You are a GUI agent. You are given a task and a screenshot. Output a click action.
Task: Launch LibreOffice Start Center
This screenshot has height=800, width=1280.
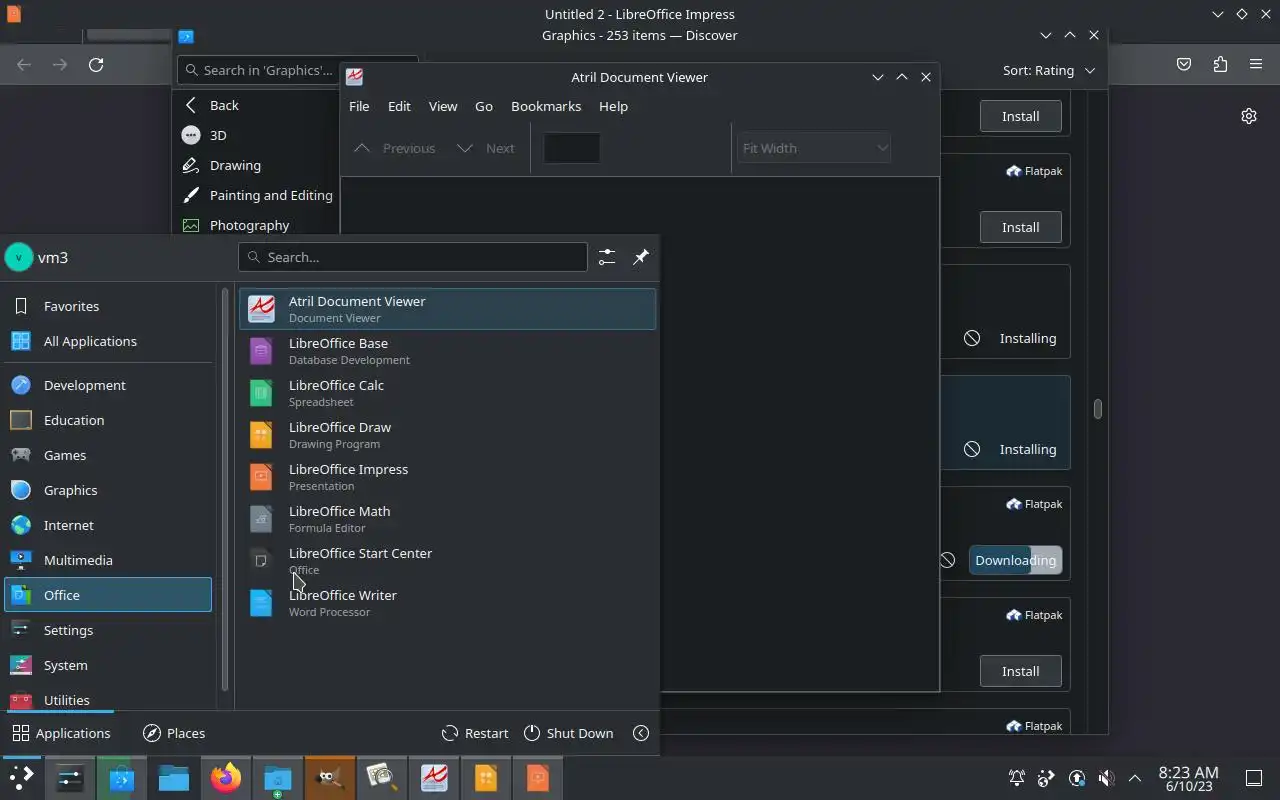(447, 561)
